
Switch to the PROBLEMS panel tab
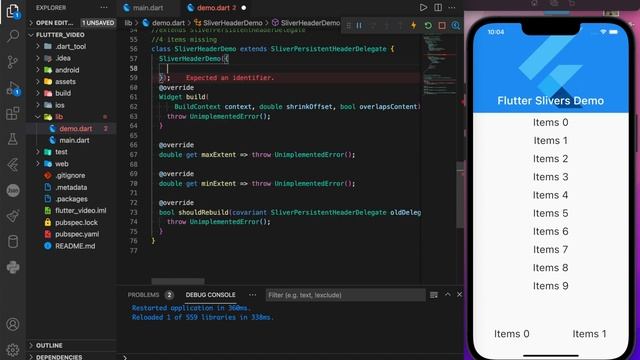[x=144, y=295]
